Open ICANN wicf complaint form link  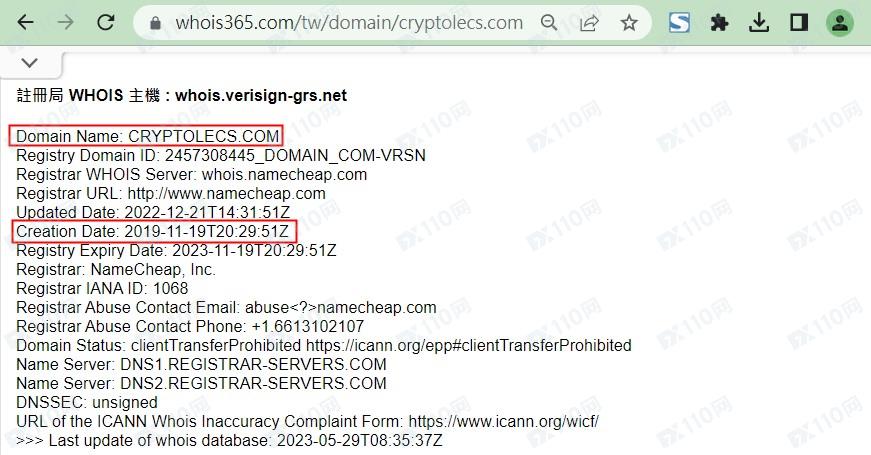(503, 421)
